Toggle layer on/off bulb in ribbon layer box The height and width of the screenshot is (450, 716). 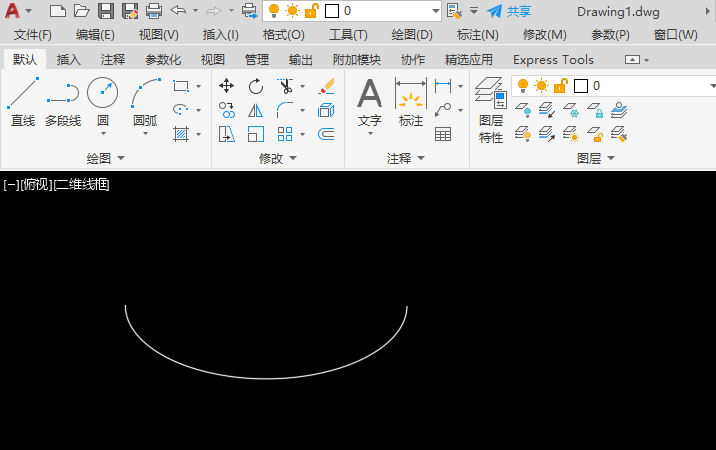point(523,85)
